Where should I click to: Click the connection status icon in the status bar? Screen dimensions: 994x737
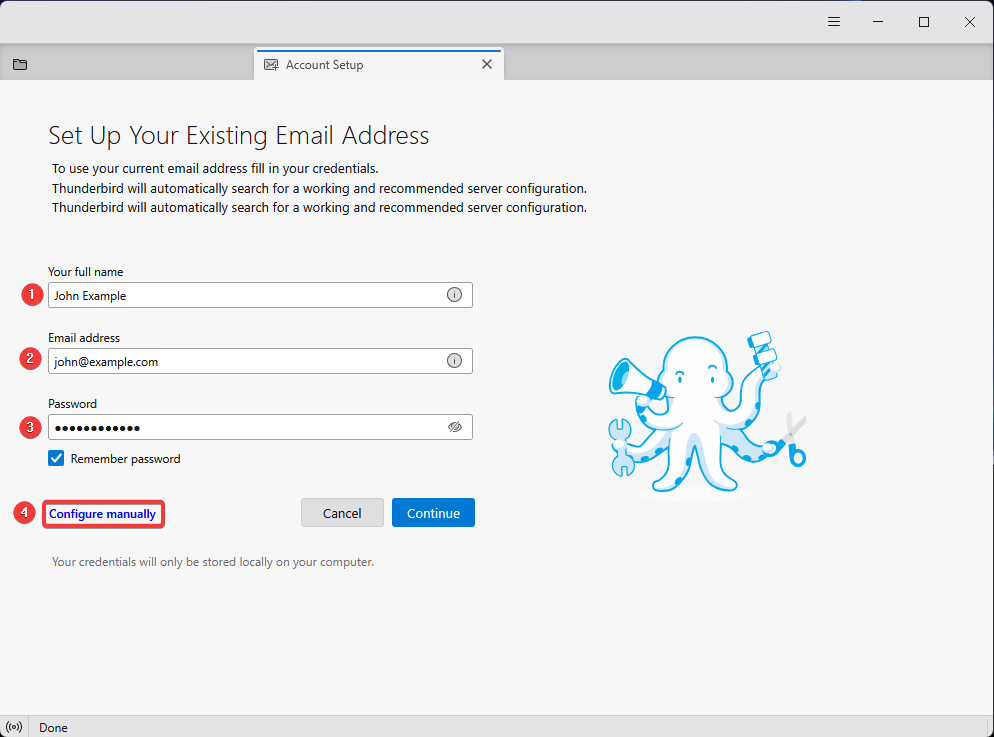click(14, 727)
